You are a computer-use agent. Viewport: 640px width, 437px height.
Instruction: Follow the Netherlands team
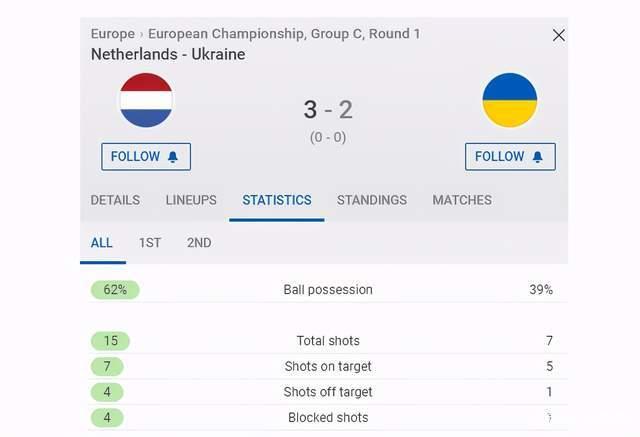pos(145,157)
